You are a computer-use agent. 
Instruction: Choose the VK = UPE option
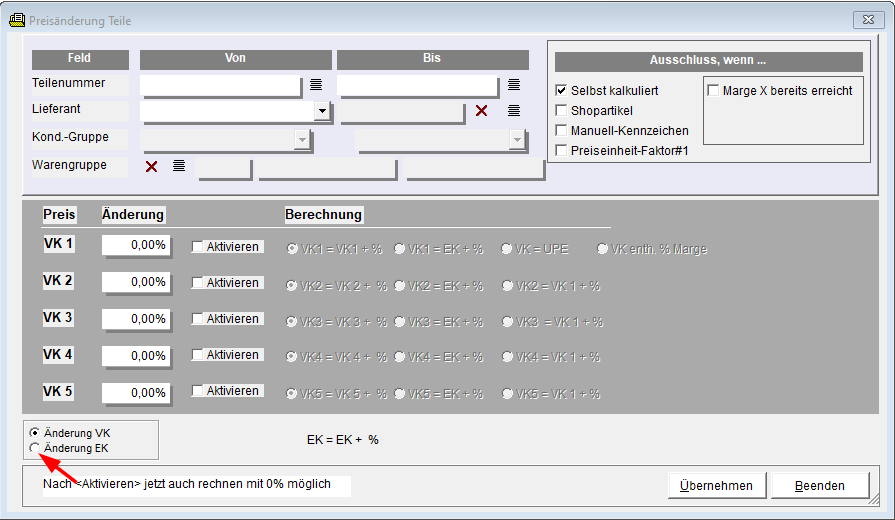[506, 248]
